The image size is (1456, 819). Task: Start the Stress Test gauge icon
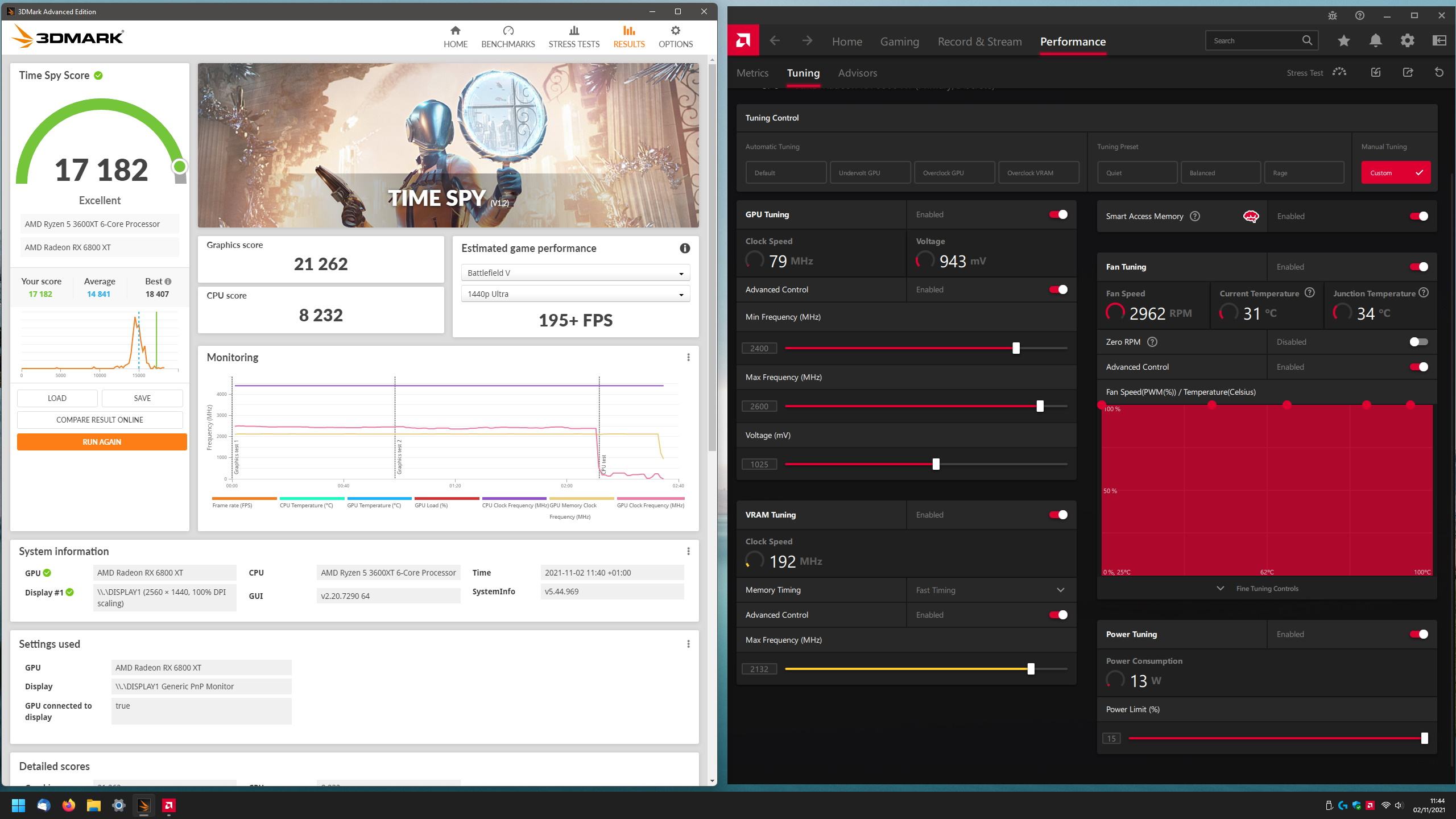[x=1339, y=72]
